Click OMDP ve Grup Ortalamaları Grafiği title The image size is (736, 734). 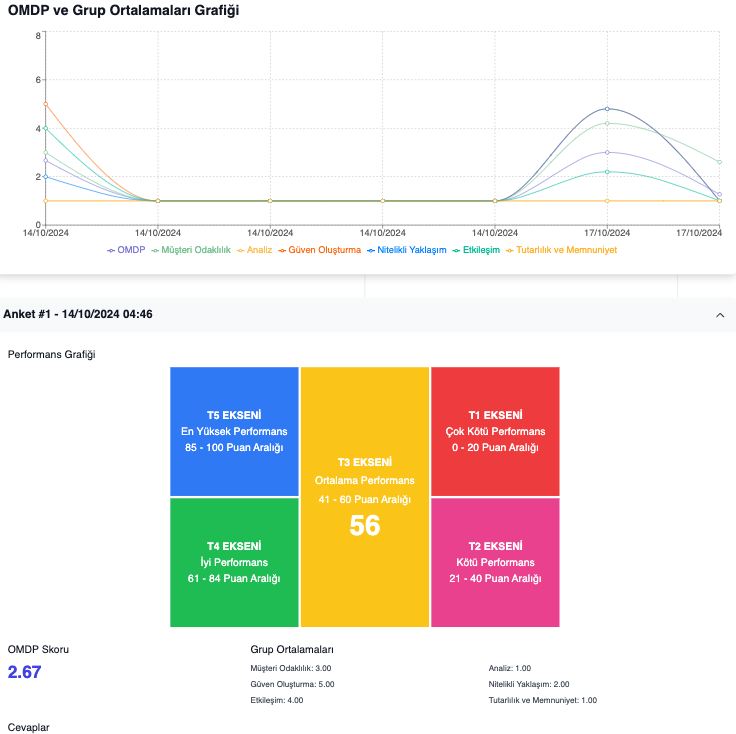(x=123, y=10)
